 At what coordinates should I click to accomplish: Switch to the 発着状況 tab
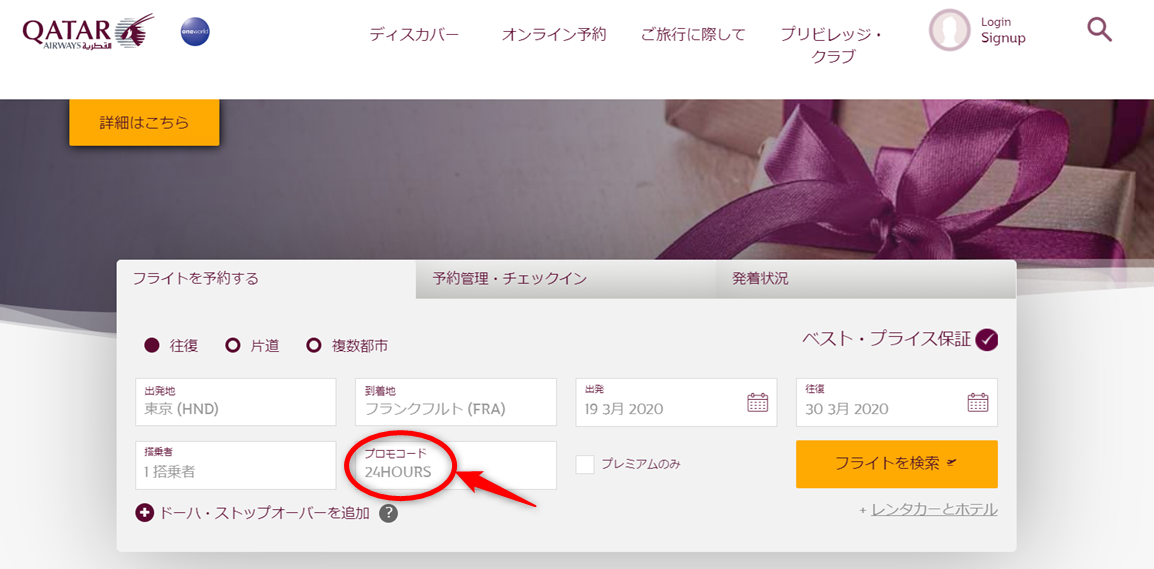point(866,279)
